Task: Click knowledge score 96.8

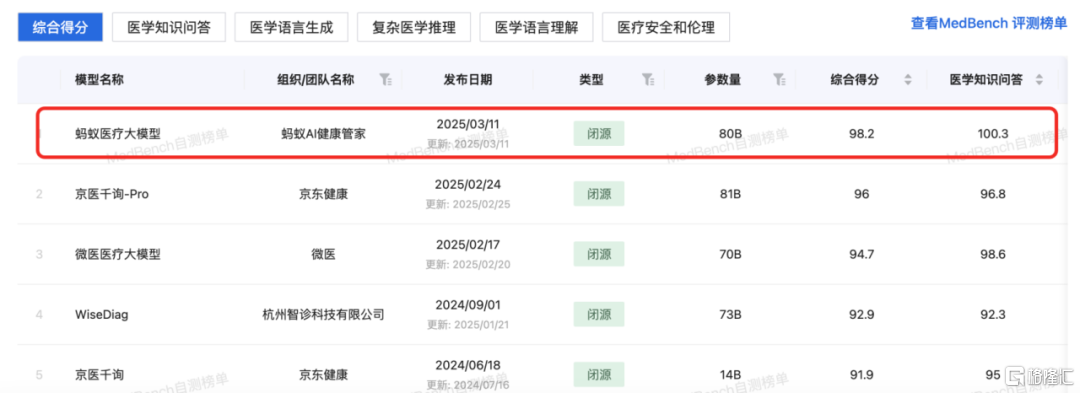Action: click(x=993, y=194)
